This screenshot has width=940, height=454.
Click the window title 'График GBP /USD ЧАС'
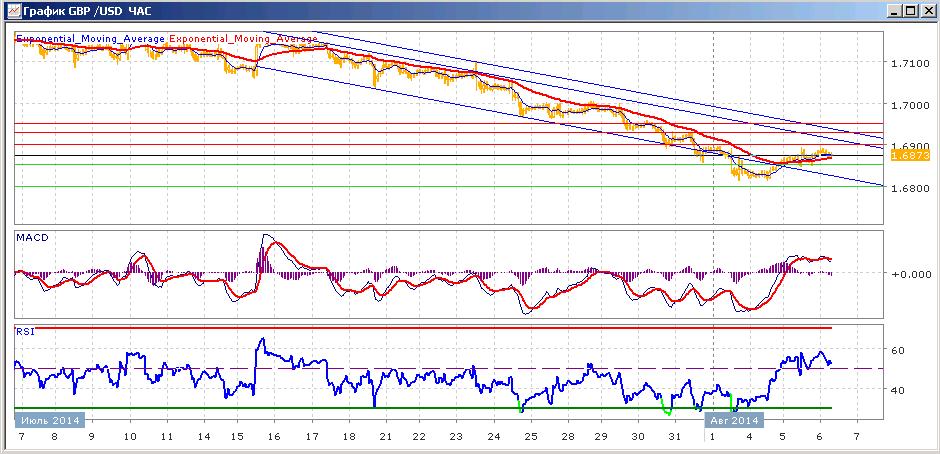(87, 11)
